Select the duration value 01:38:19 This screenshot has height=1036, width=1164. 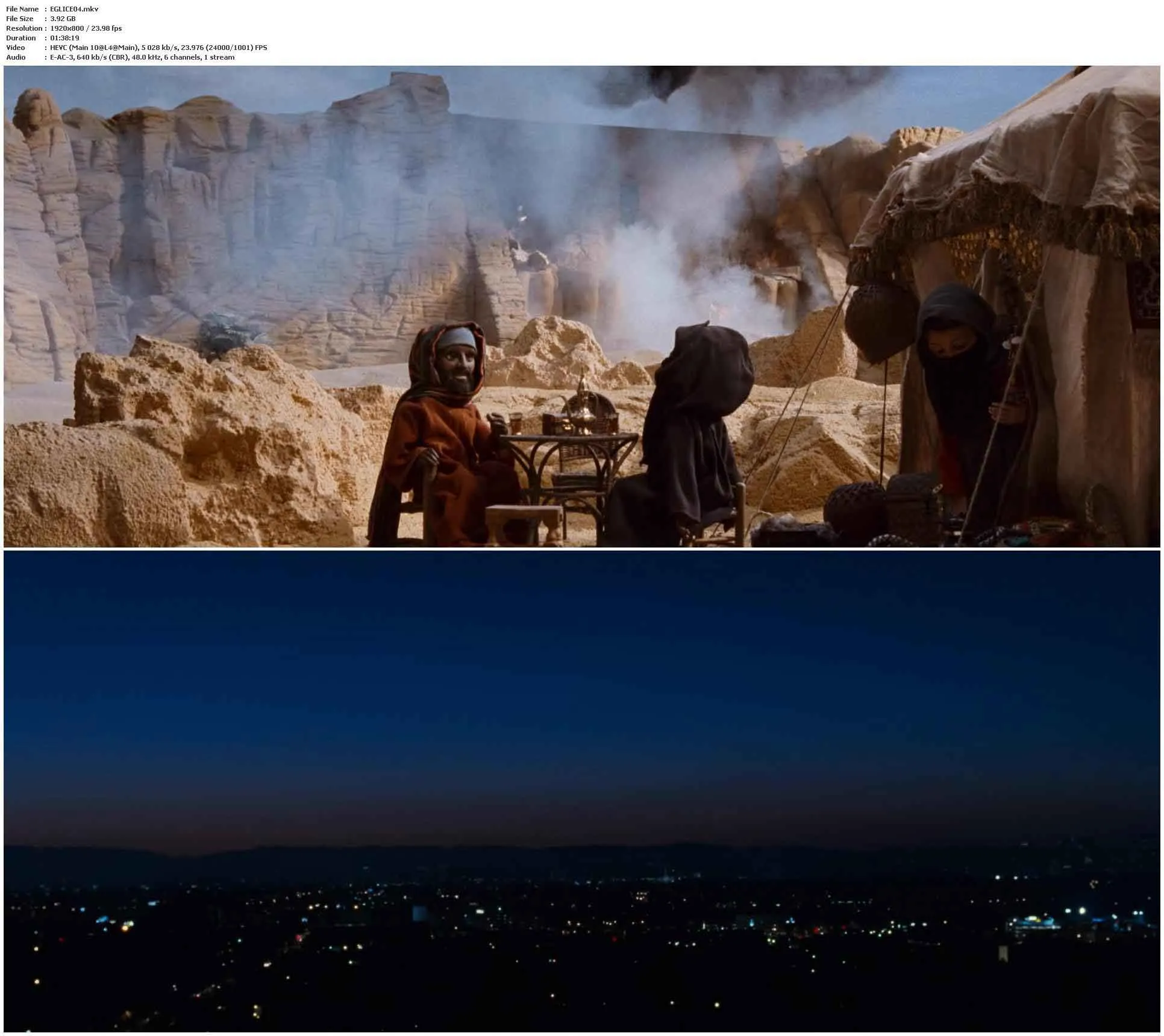(64, 38)
